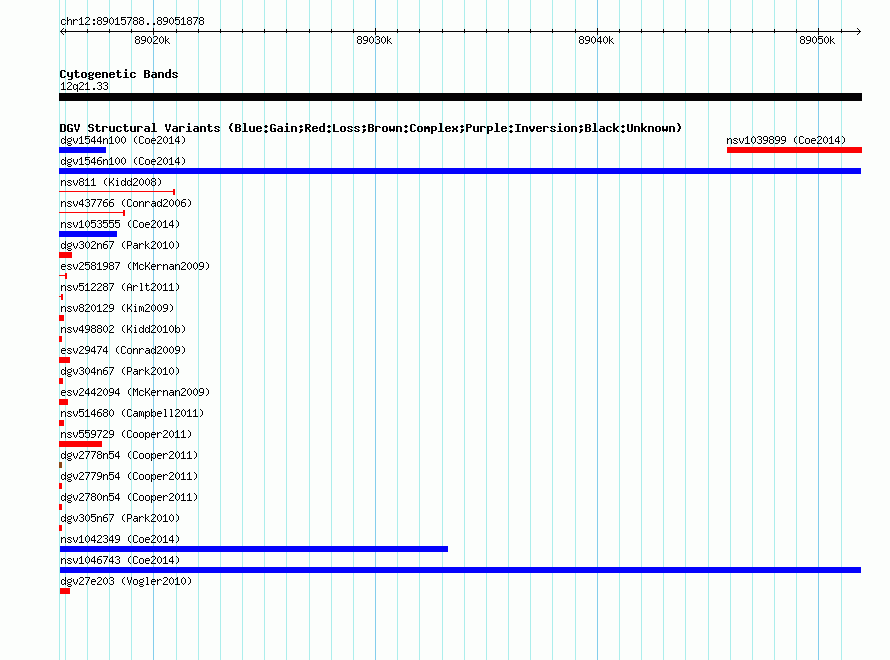The height and width of the screenshot is (660, 890).
Task: Open dgv27e203 (Vogler2010) variant label
Action: click(126, 581)
